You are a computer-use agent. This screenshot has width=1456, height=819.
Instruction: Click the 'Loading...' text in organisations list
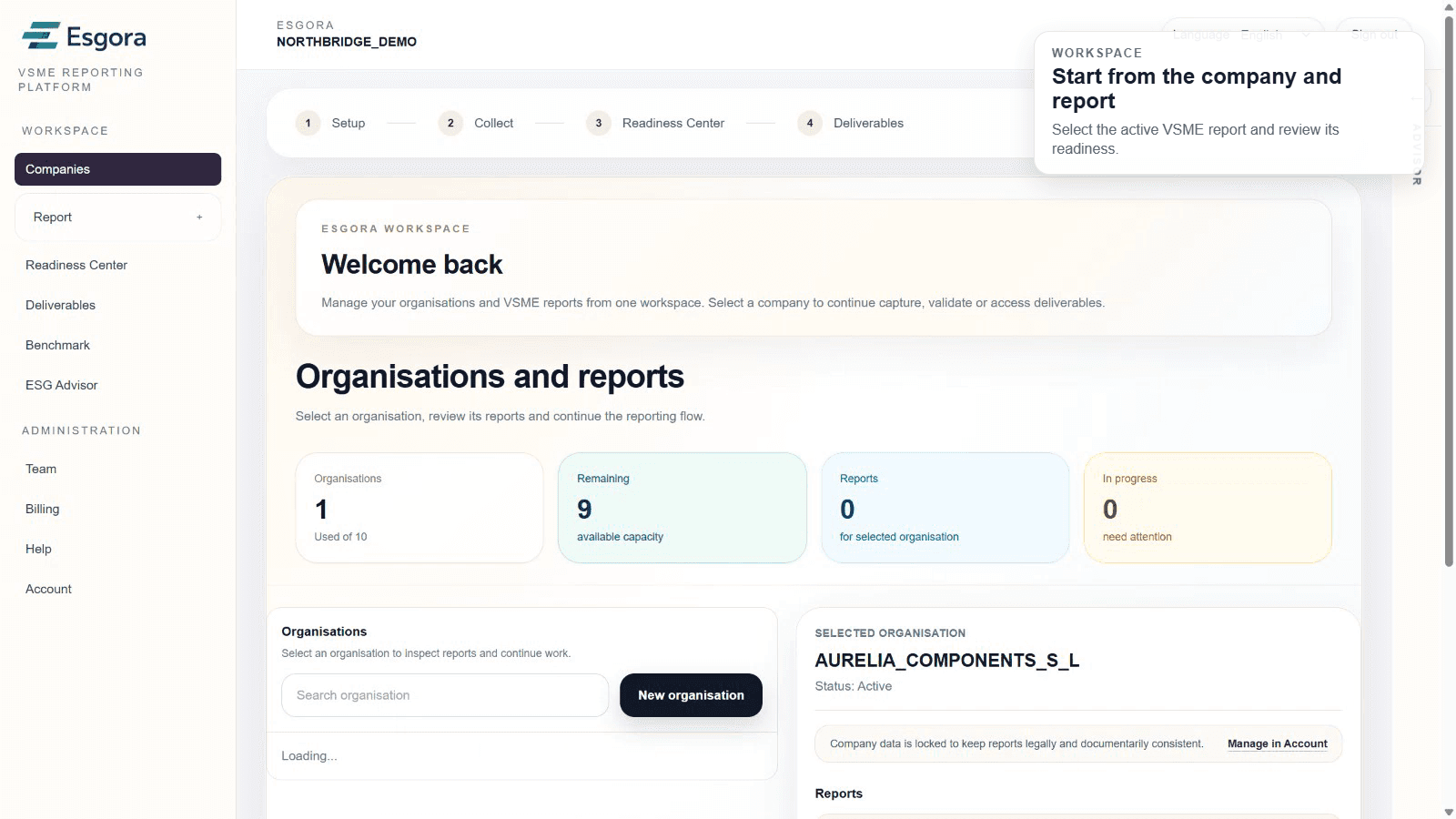(x=309, y=756)
